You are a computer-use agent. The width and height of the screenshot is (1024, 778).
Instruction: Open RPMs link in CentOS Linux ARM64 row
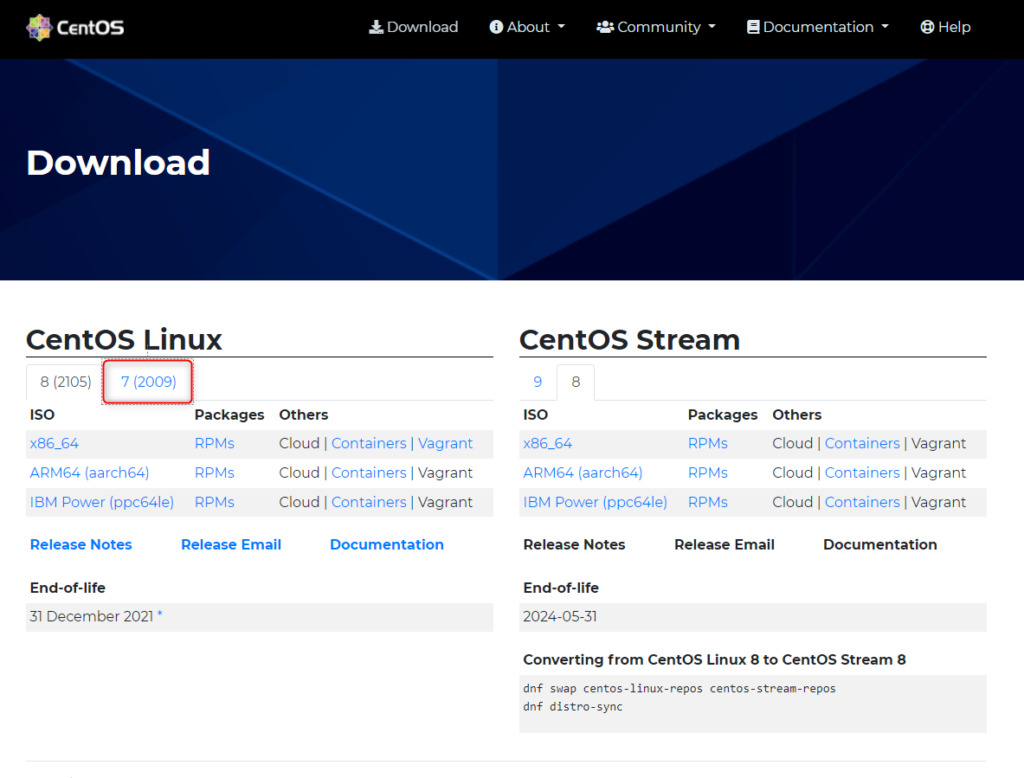pyautogui.click(x=214, y=472)
